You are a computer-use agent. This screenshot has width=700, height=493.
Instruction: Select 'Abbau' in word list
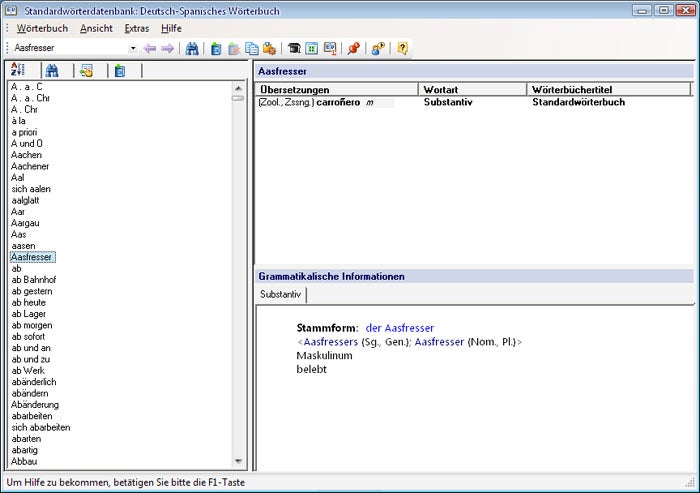24,461
